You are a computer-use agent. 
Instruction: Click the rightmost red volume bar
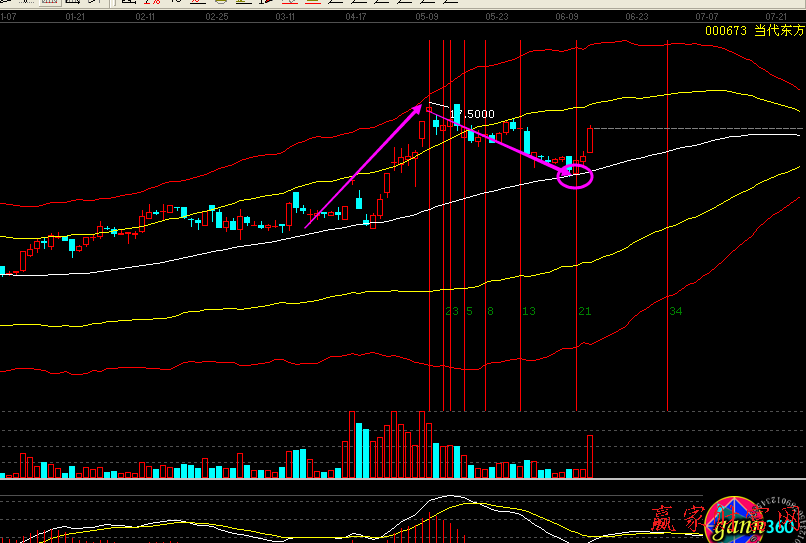591,456
